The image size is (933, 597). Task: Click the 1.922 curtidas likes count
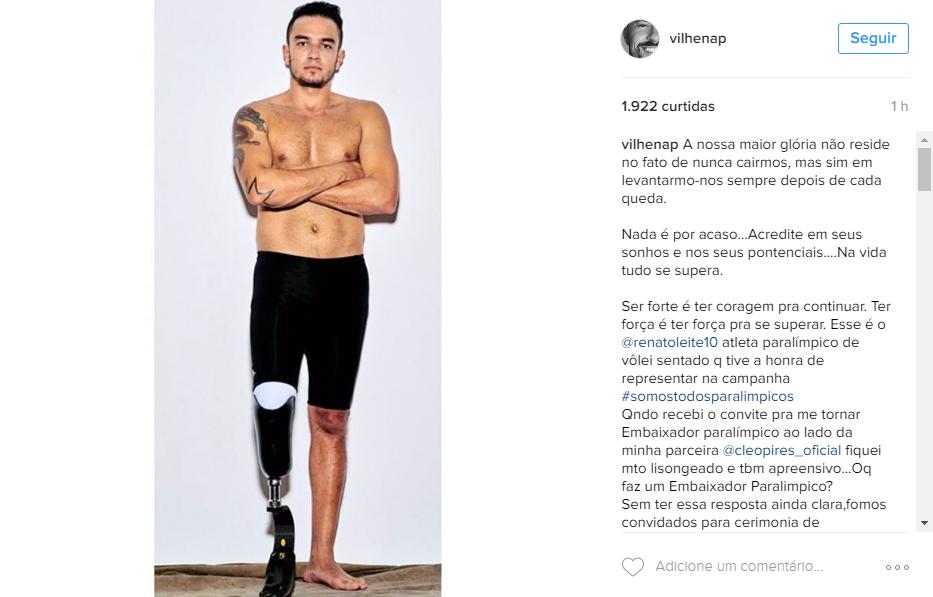(x=668, y=107)
